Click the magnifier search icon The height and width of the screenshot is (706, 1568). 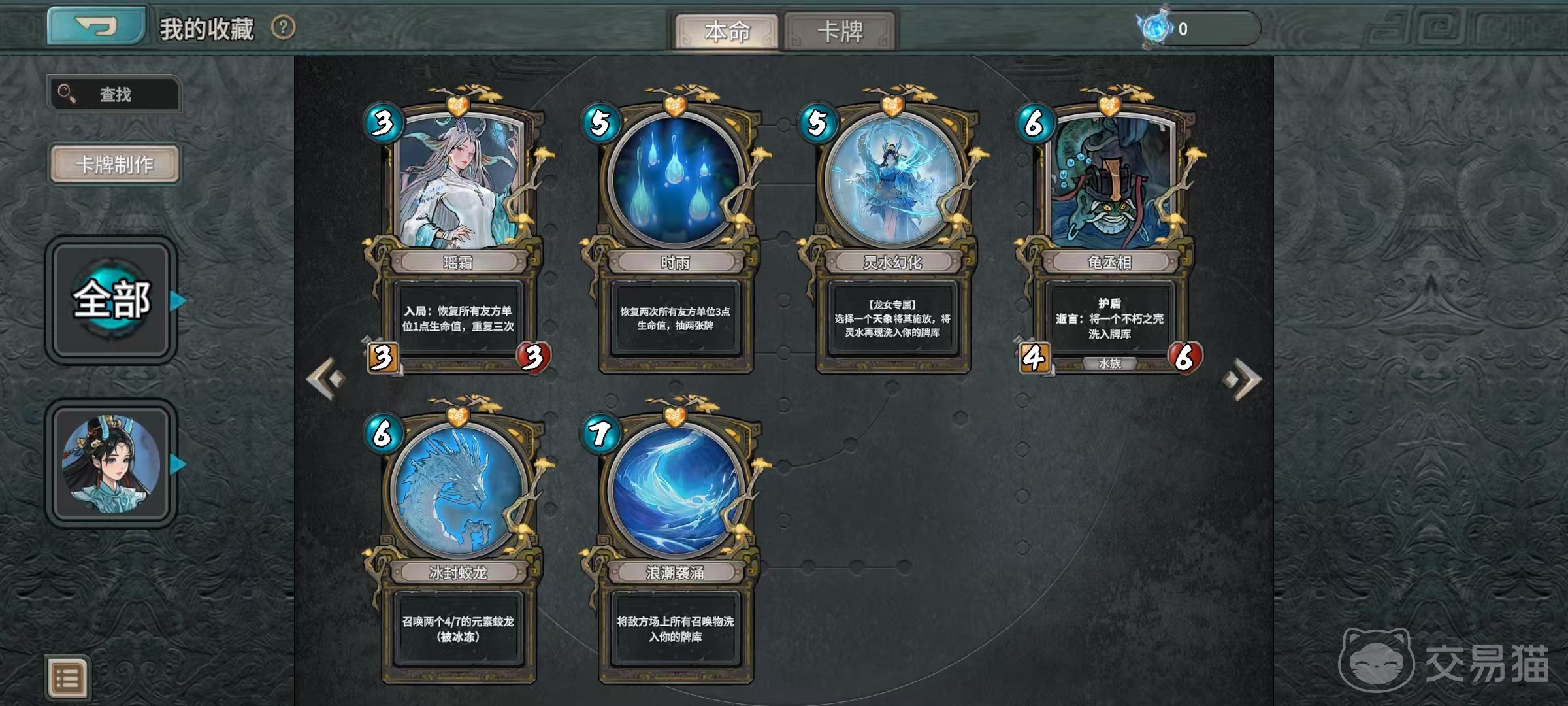pos(67,93)
